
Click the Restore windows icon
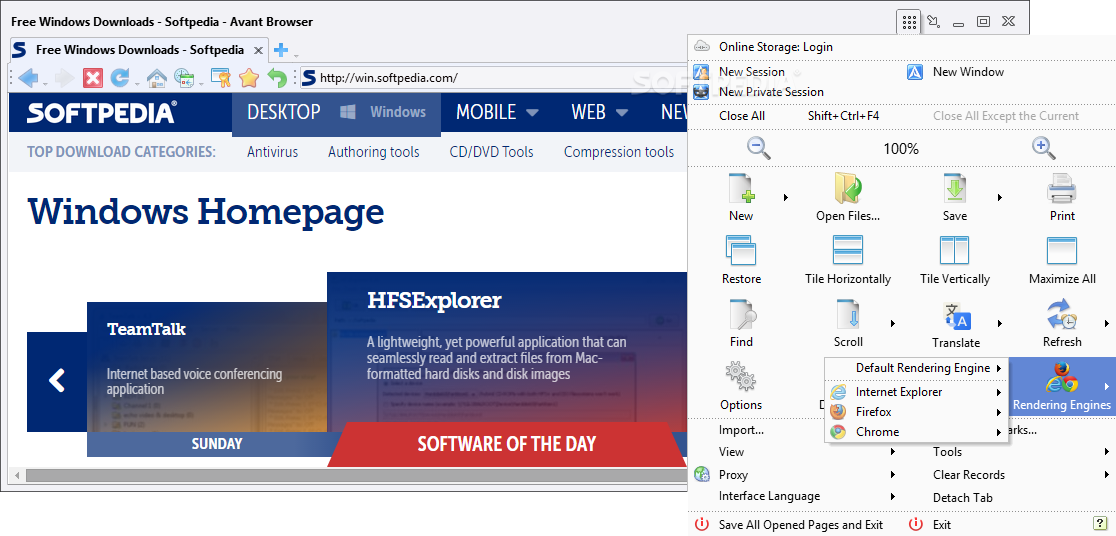[741, 251]
